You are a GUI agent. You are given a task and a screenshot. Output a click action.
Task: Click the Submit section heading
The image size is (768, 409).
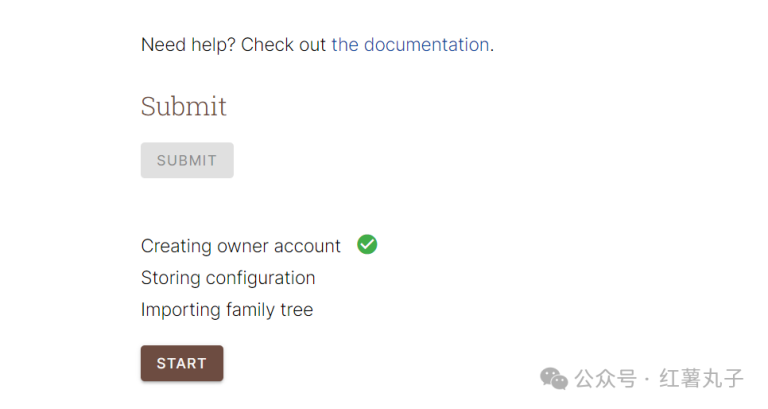tap(184, 106)
